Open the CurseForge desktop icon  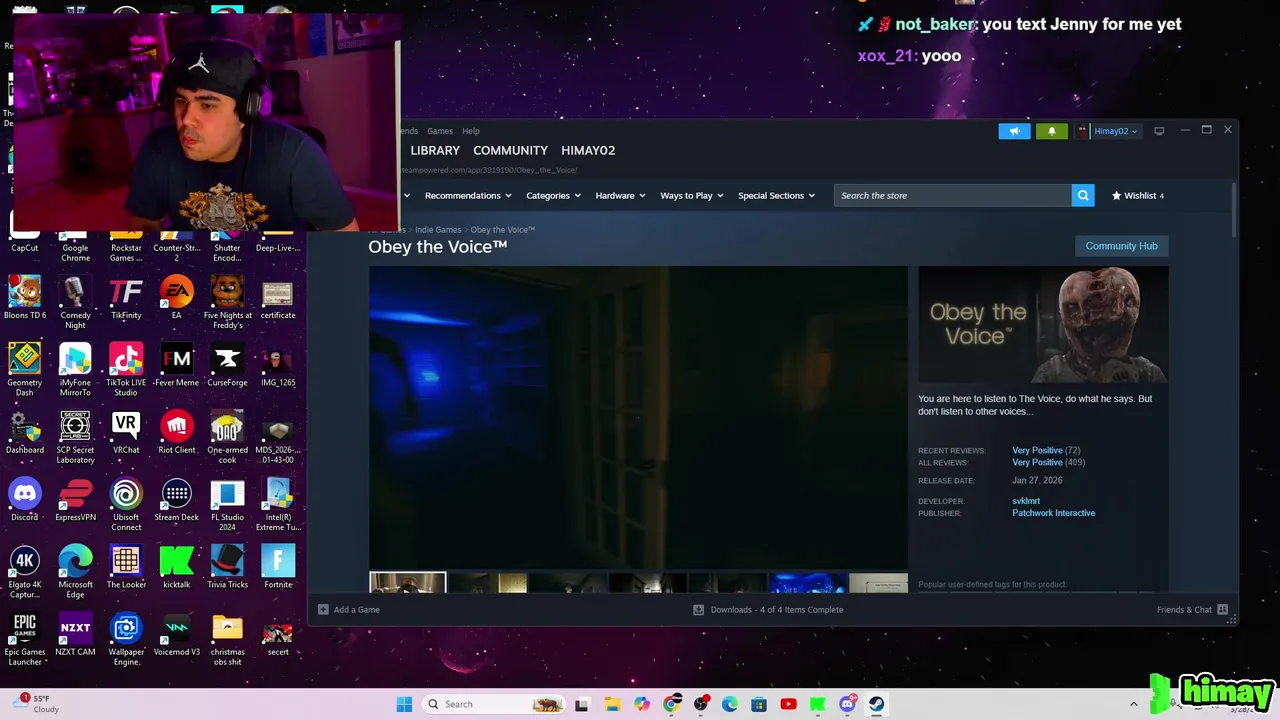227,365
